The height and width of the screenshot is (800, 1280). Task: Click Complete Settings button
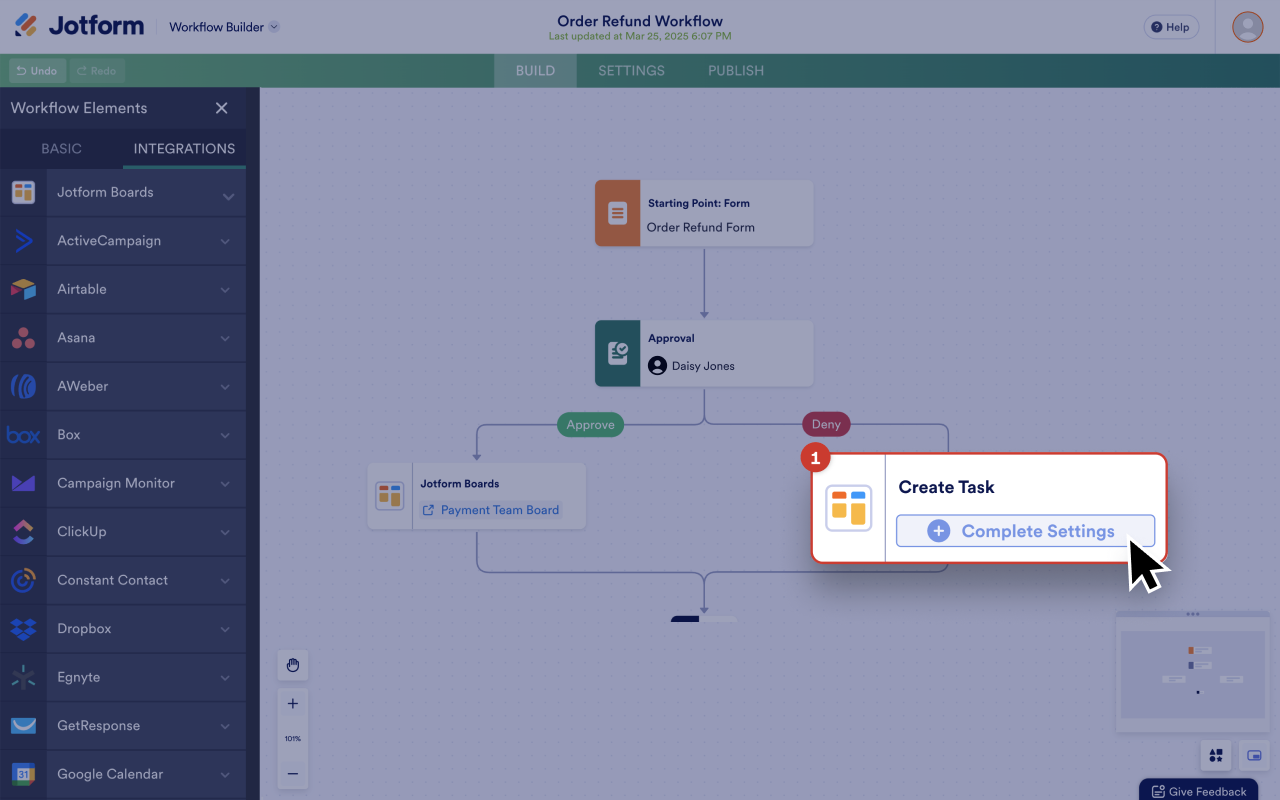[x=1025, y=531]
